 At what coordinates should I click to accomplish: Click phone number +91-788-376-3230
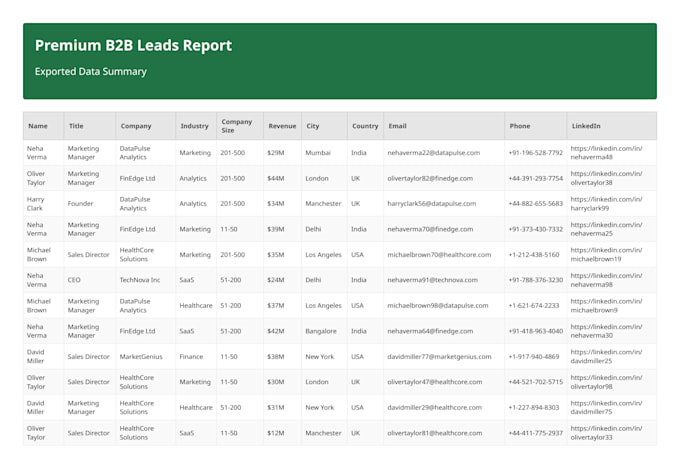[x=536, y=280]
